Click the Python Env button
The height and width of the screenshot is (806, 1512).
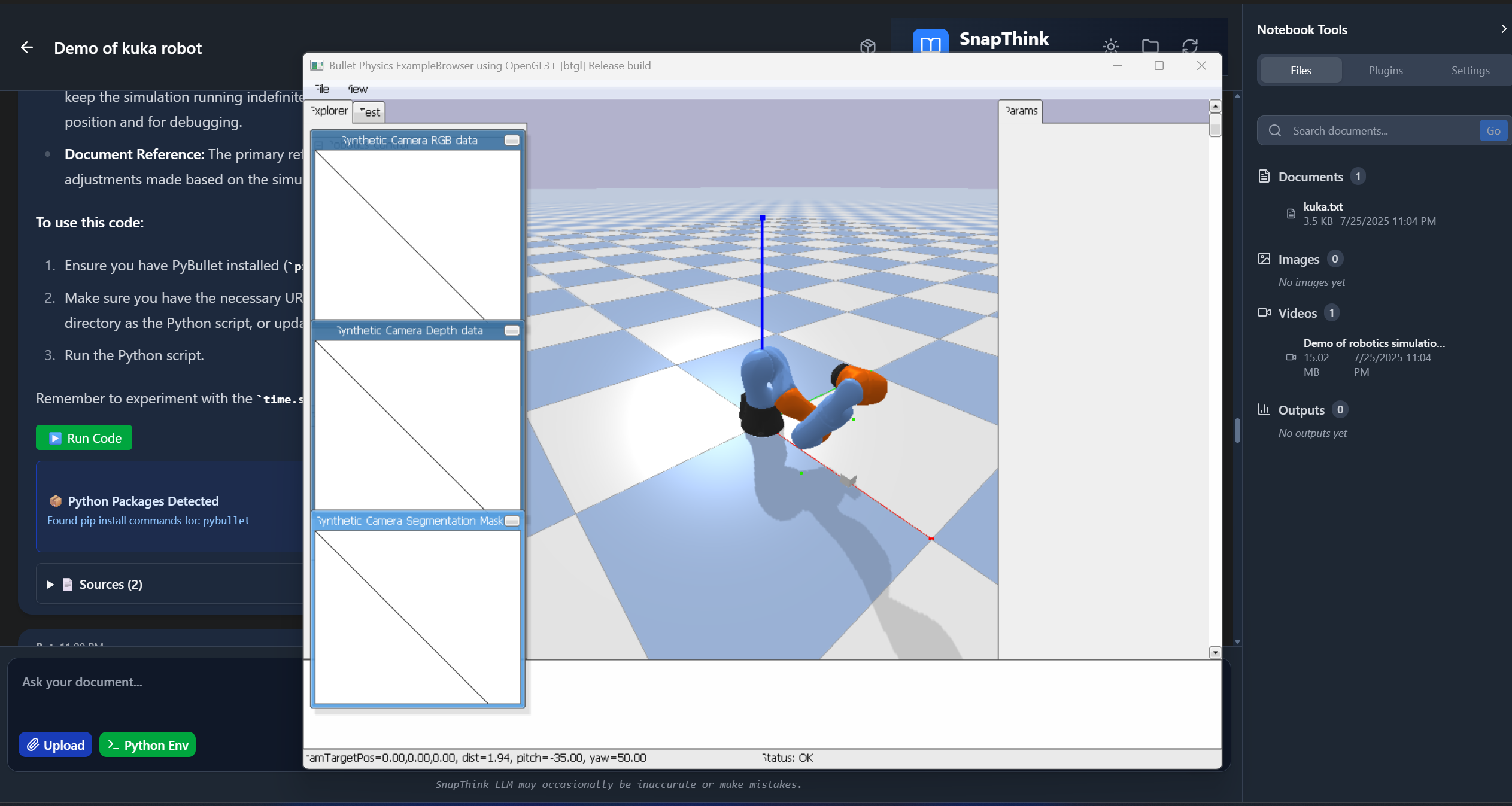coord(147,745)
